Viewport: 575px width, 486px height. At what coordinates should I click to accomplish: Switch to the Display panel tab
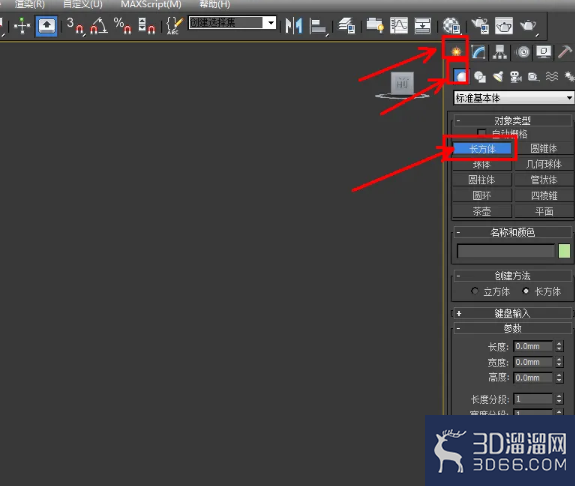pos(544,52)
